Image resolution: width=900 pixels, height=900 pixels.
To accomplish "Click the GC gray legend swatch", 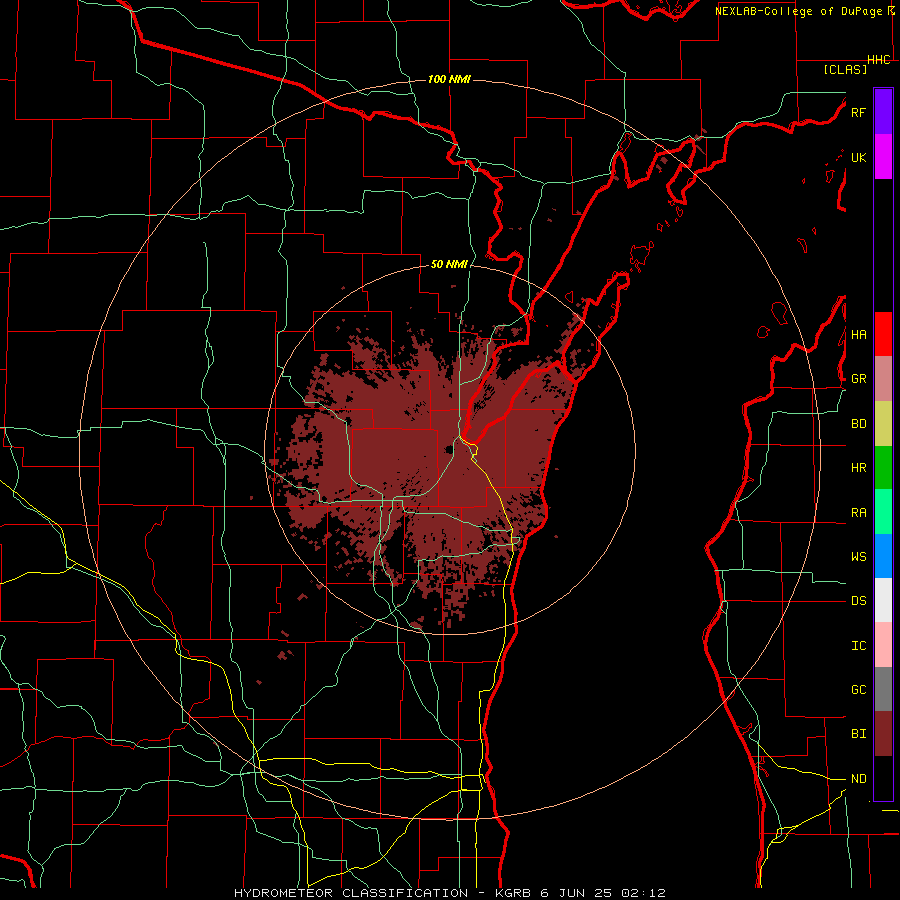I will tap(883, 689).
